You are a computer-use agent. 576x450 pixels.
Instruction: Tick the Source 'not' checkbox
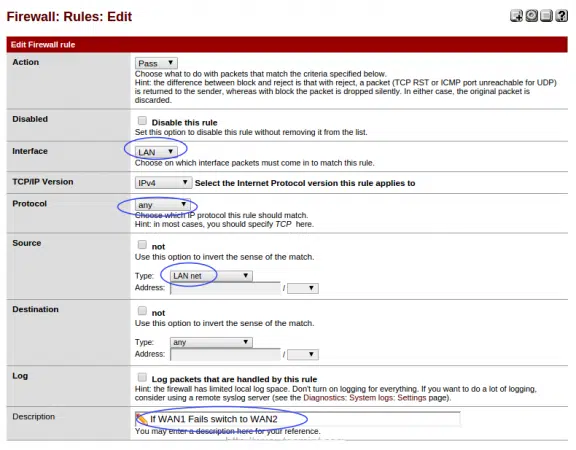click(142, 245)
